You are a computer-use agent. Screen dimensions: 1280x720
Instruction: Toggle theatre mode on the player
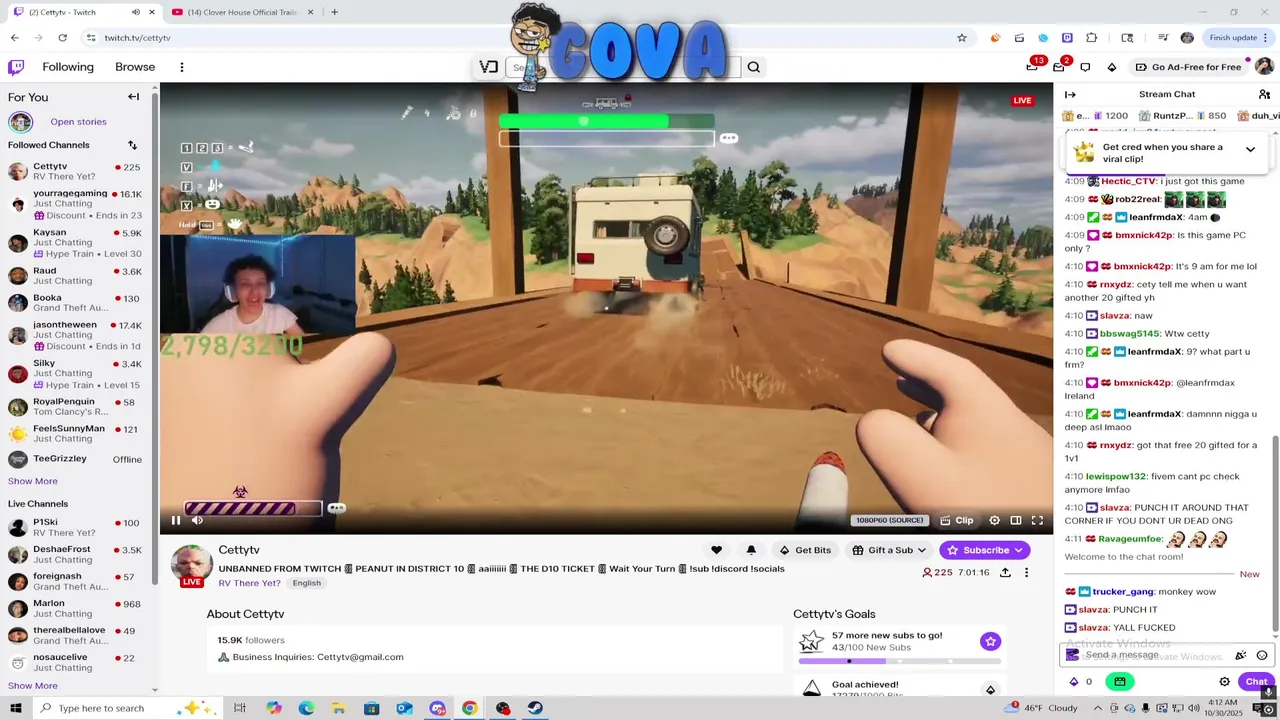tap(1016, 520)
